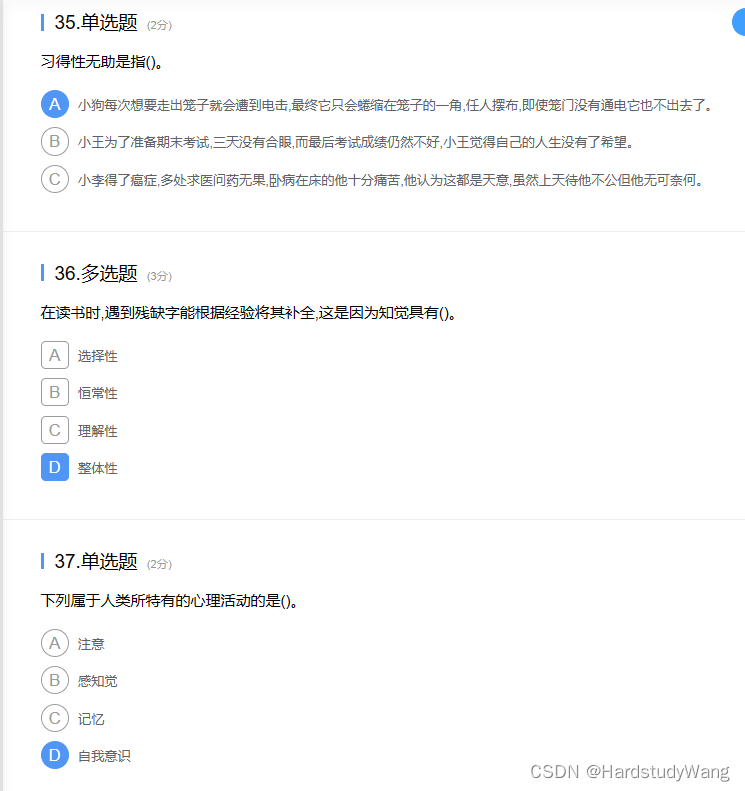Pick option C 记忆 in question 37

(x=54, y=718)
